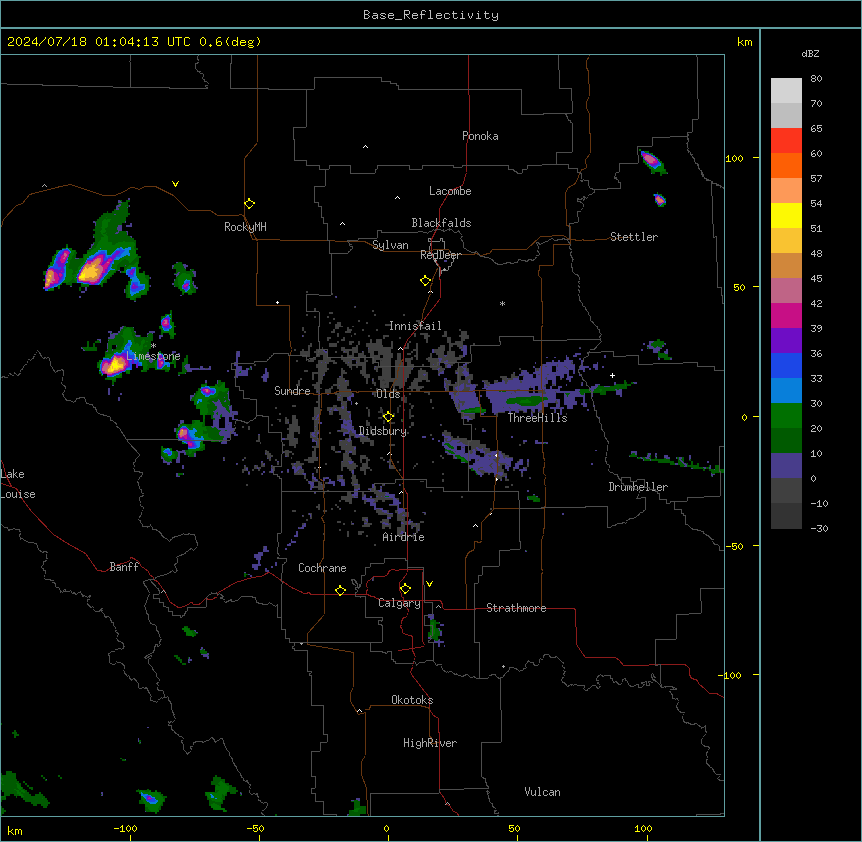The image size is (862, 842).
Task: Click the Base_Reflectivity title text
Action: click(431, 15)
